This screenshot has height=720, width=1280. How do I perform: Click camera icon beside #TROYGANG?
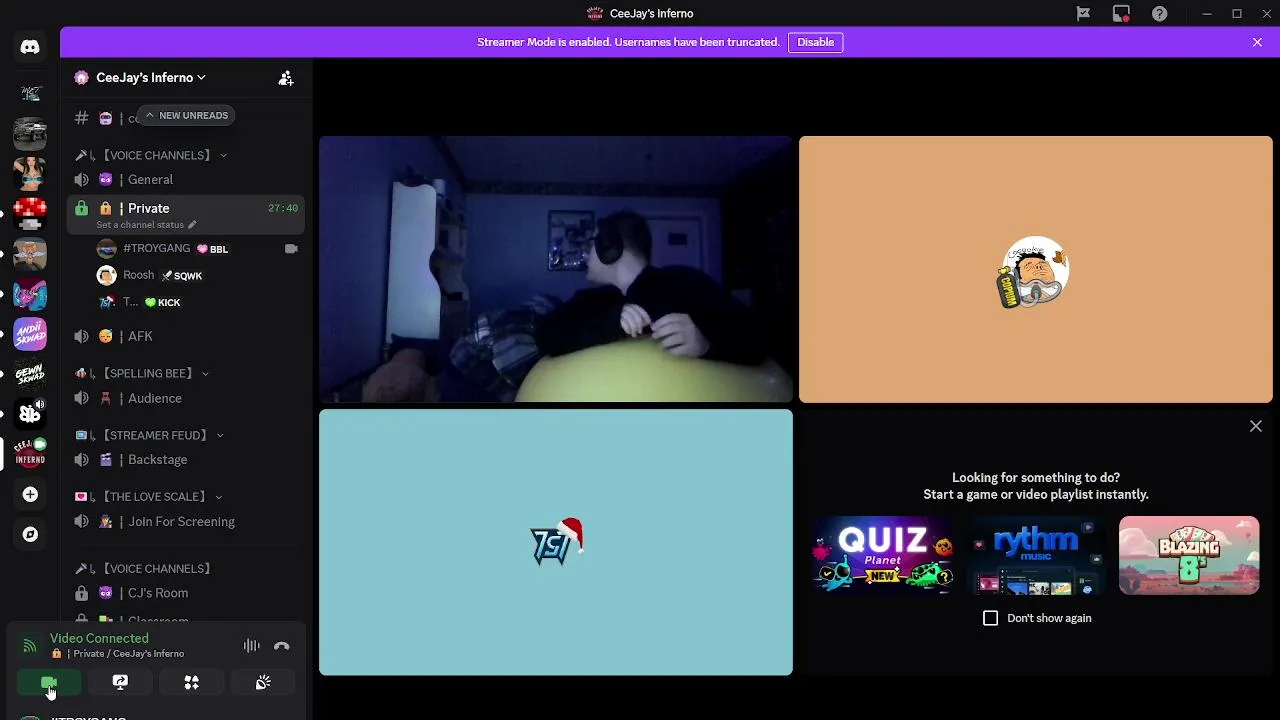pos(291,248)
